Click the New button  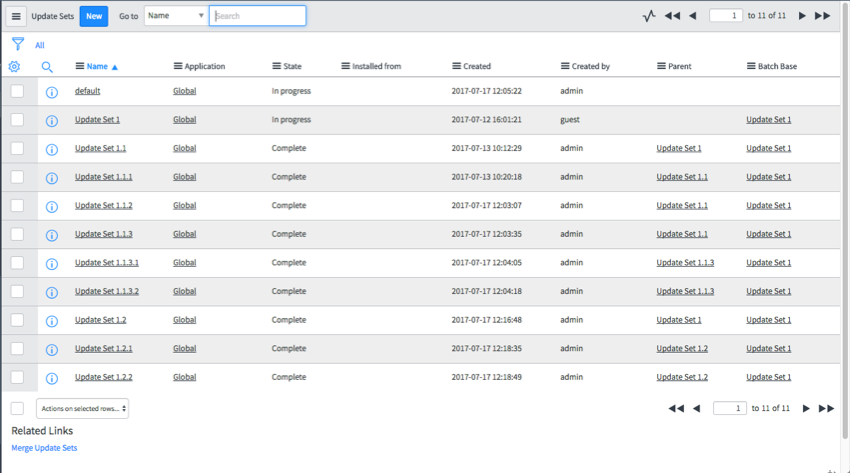pos(94,16)
